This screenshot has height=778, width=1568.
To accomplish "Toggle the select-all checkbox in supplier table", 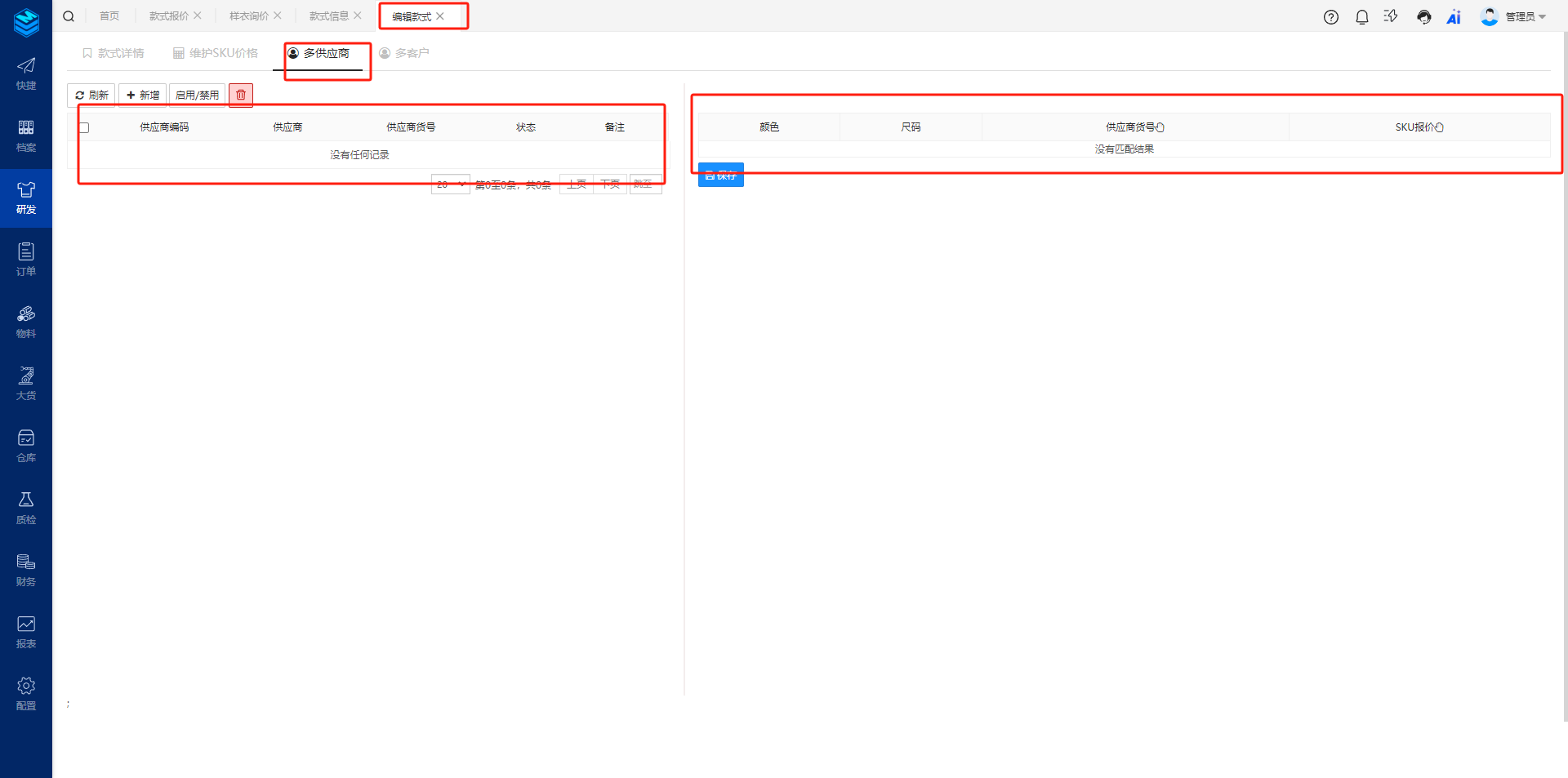I will [x=84, y=127].
